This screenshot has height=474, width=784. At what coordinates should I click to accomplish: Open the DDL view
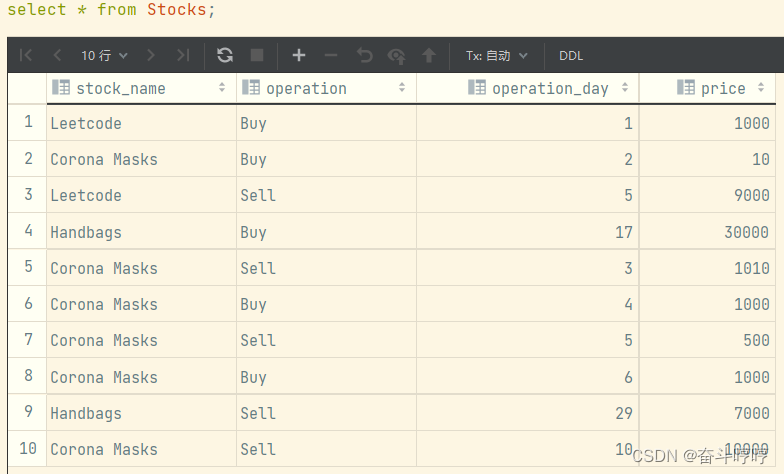tap(571, 56)
